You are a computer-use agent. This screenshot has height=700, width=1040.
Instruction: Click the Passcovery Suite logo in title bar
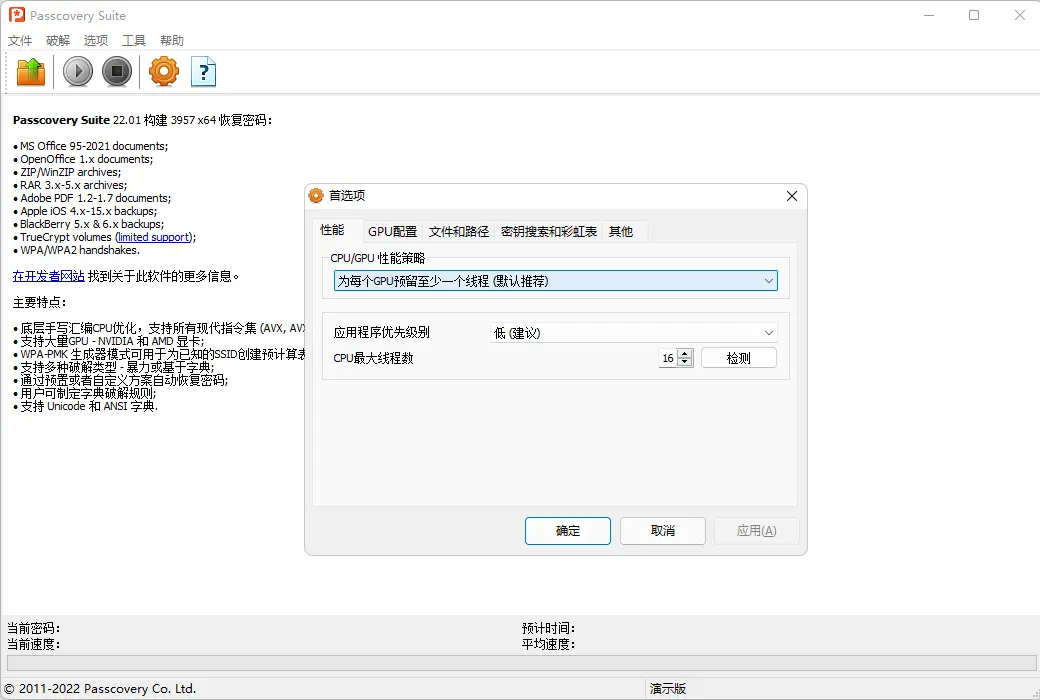(x=17, y=15)
